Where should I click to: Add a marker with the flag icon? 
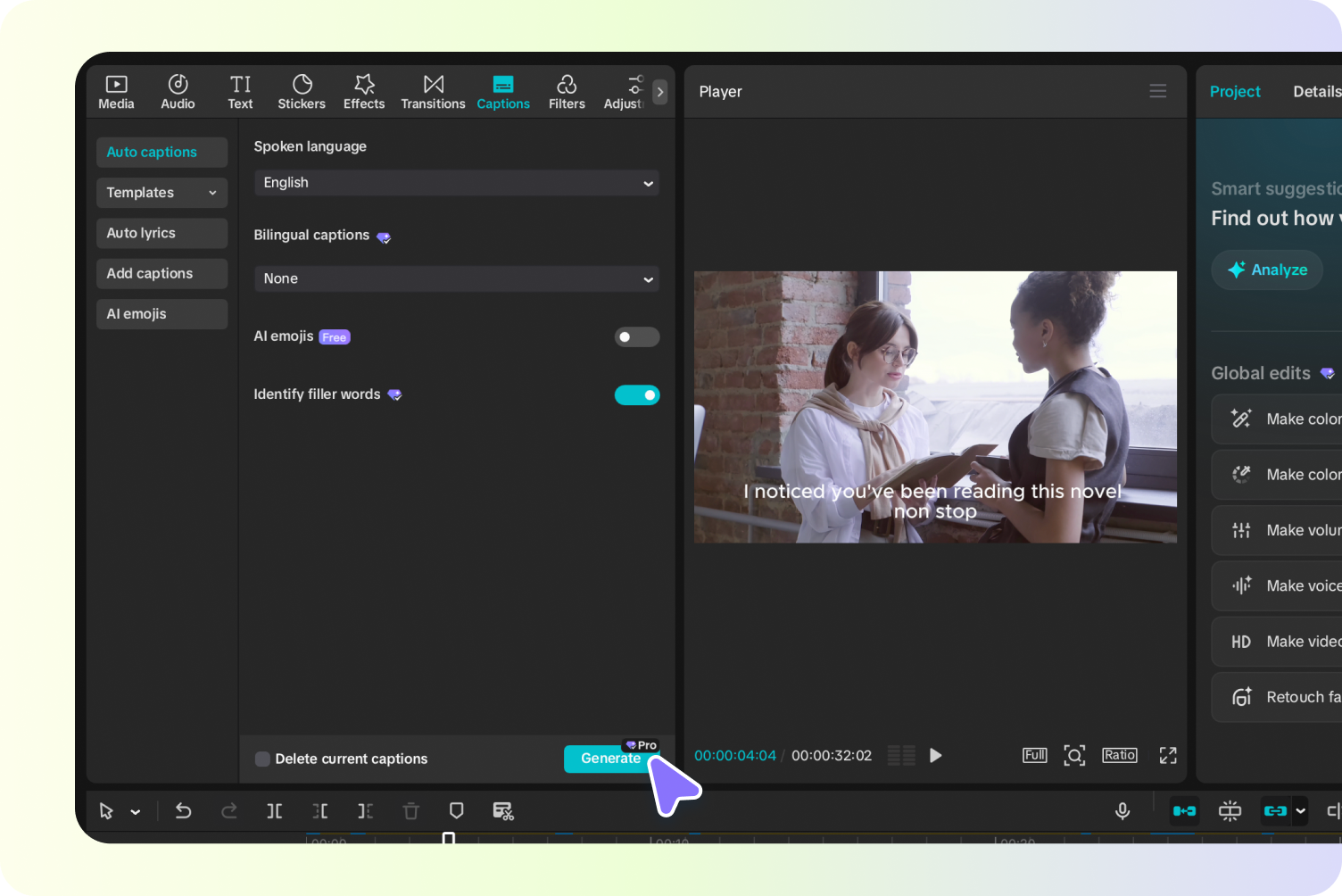[x=456, y=810]
